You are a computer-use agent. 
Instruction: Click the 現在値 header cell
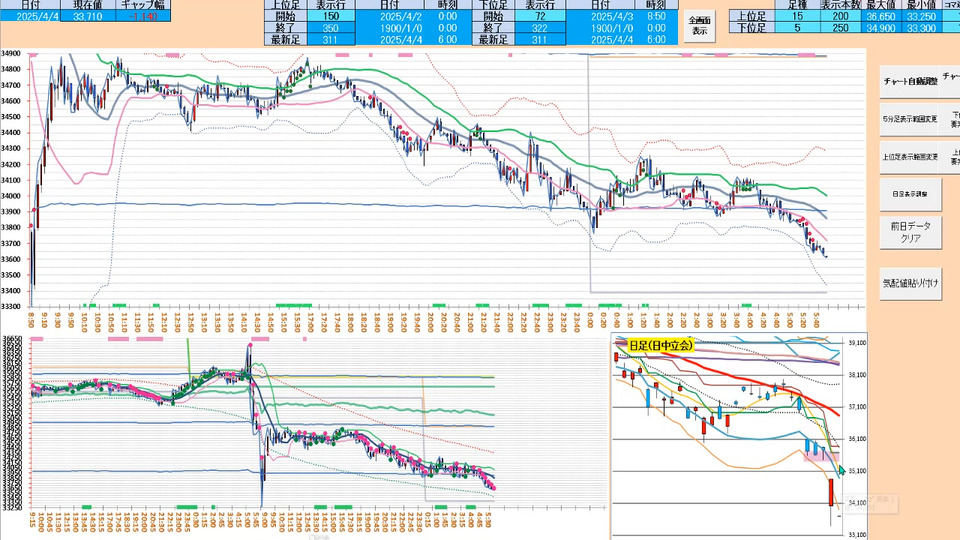tap(88, 5)
